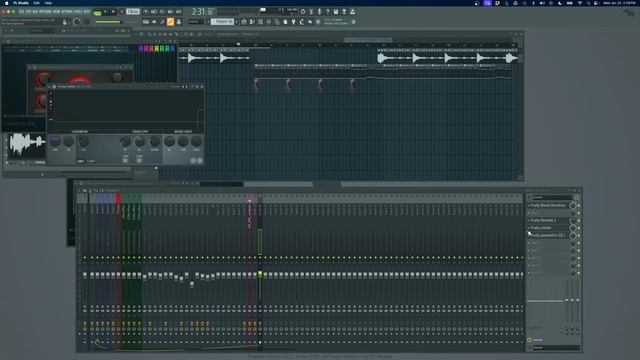Expand Fruity Blood Overdrive slot arrow
The height and width of the screenshot is (360, 640).
(529, 205)
